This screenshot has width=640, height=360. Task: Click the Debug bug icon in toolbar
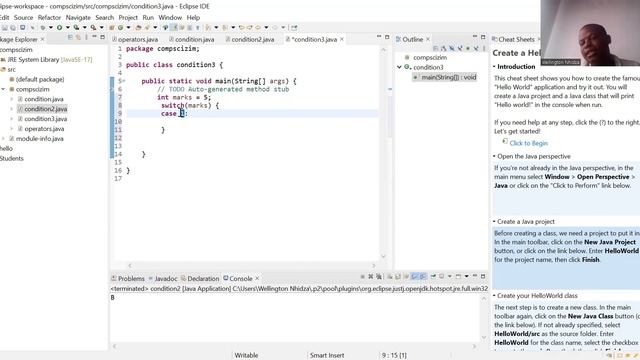coord(43,28)
